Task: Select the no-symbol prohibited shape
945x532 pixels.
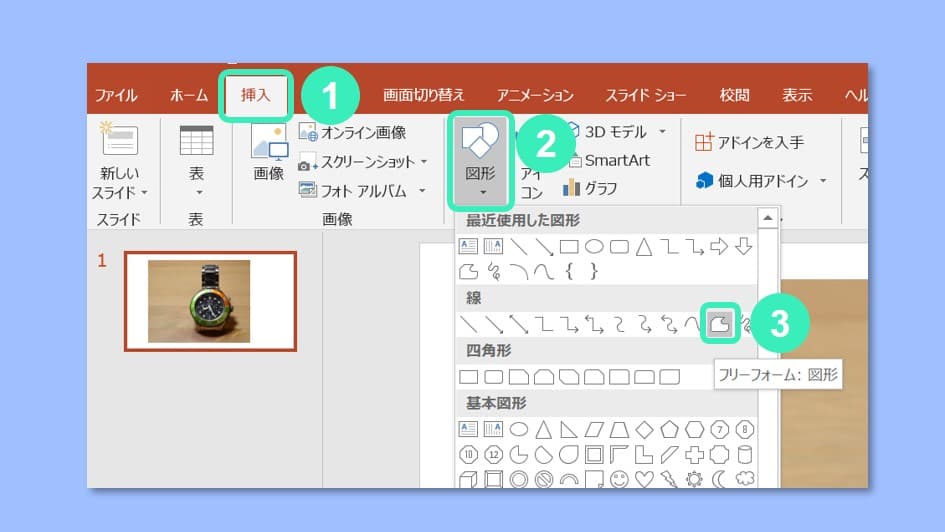Action: click(544, 480)
